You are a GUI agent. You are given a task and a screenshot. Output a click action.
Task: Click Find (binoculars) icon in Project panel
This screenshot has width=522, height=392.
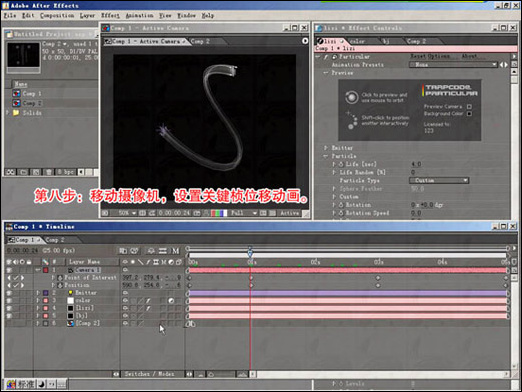(11, 172)
